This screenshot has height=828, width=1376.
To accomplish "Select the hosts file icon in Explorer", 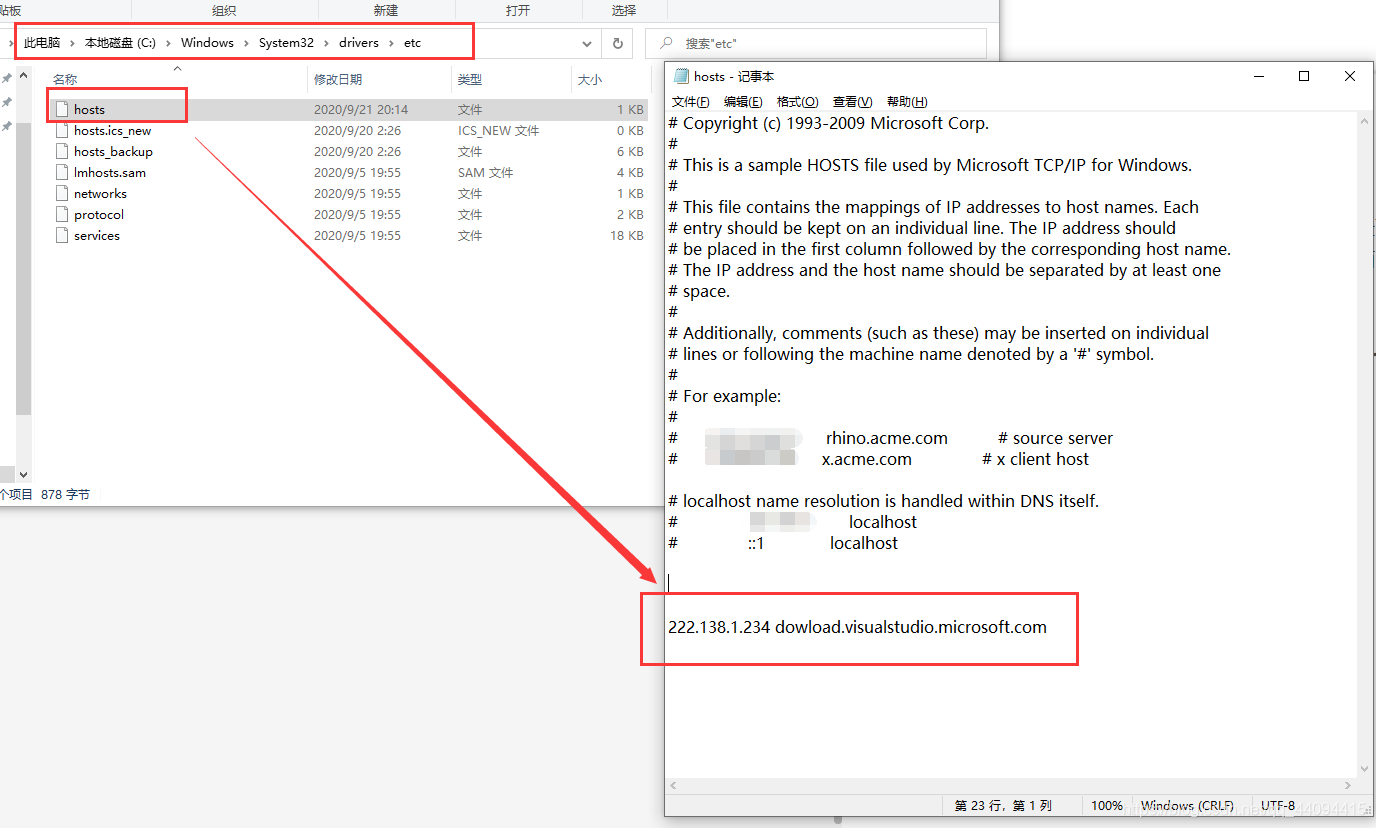I will coord(62,109).
